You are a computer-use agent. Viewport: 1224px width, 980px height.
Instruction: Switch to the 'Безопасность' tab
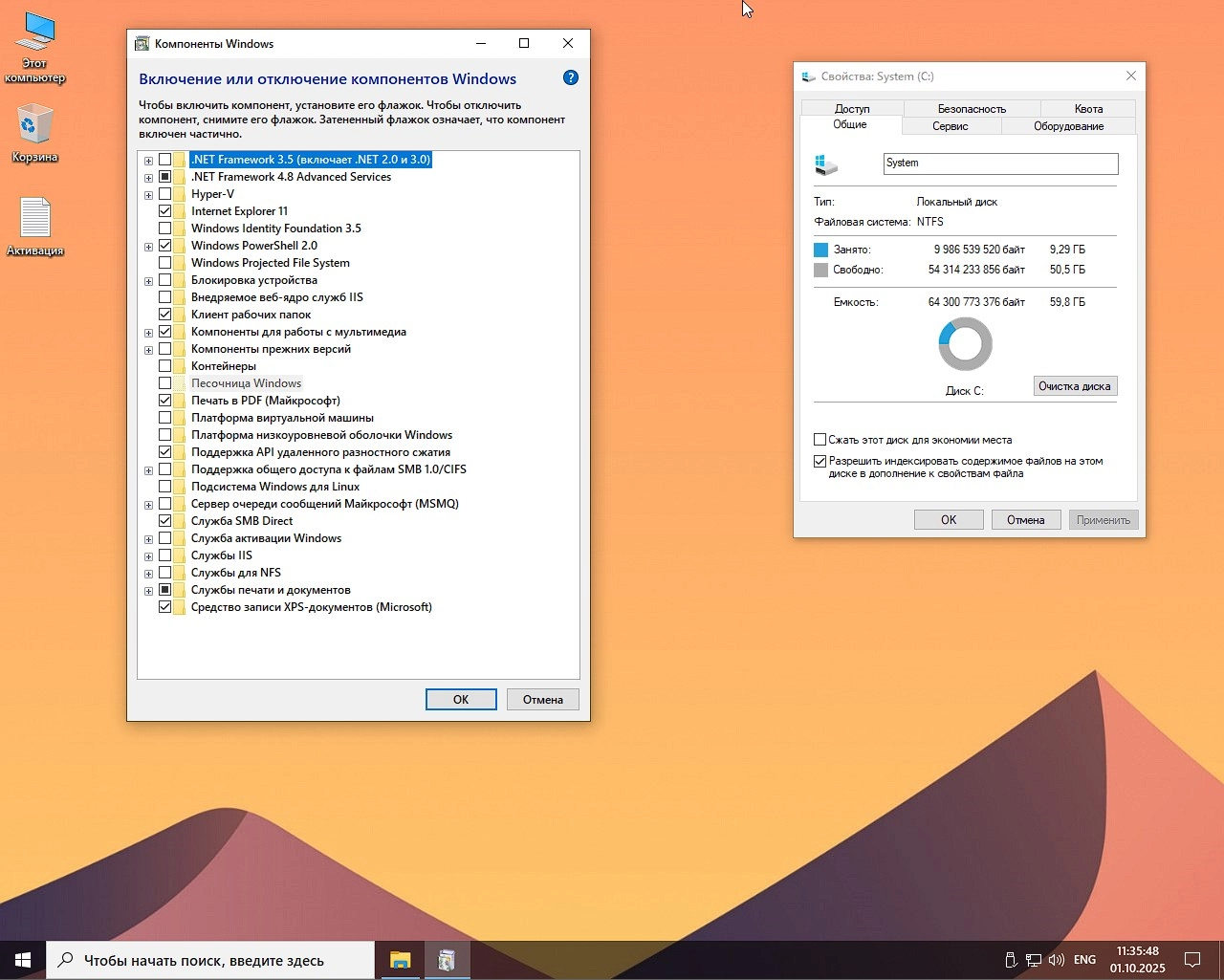(x=972, y=109)
